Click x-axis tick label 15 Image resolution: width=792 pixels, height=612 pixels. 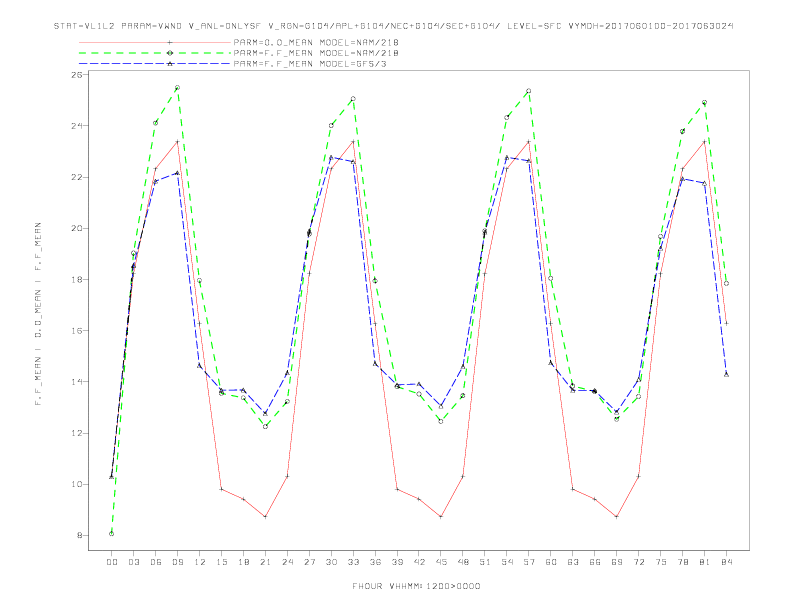coord(221,562)
